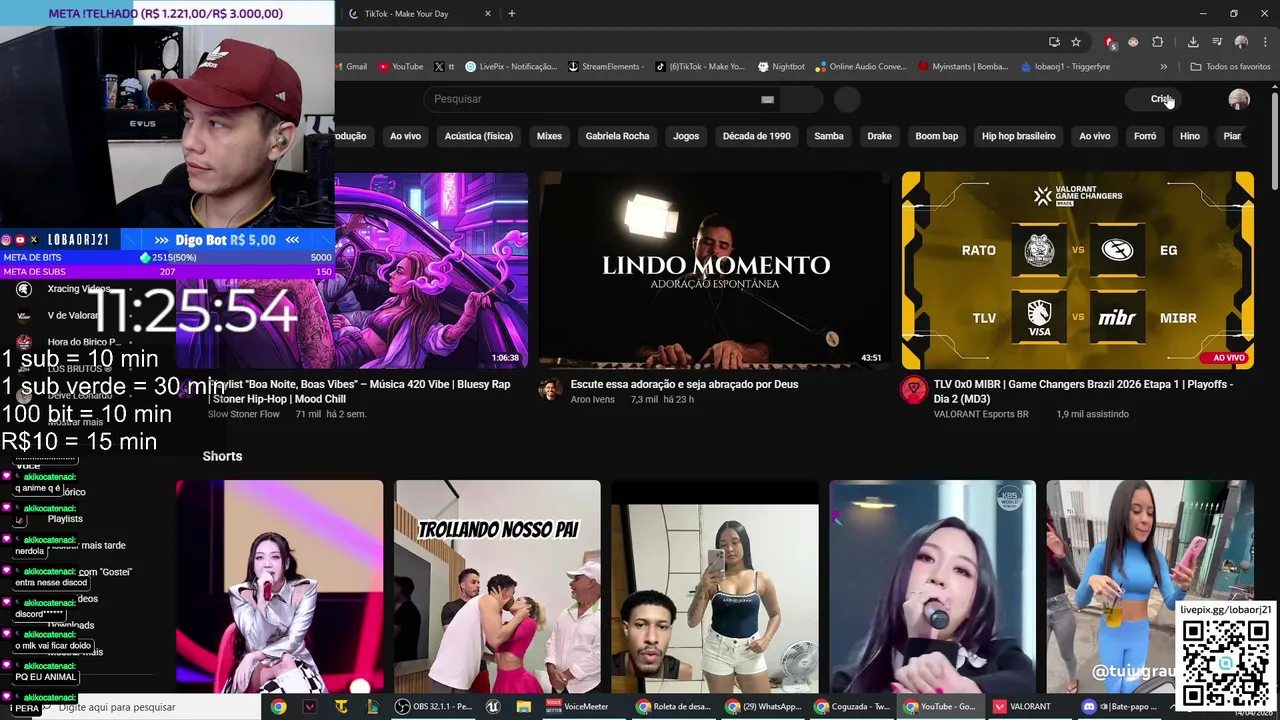This screenshot has width=1280, height=720.
Task: Select the Drake filter chip
Action: coord(879,136)
